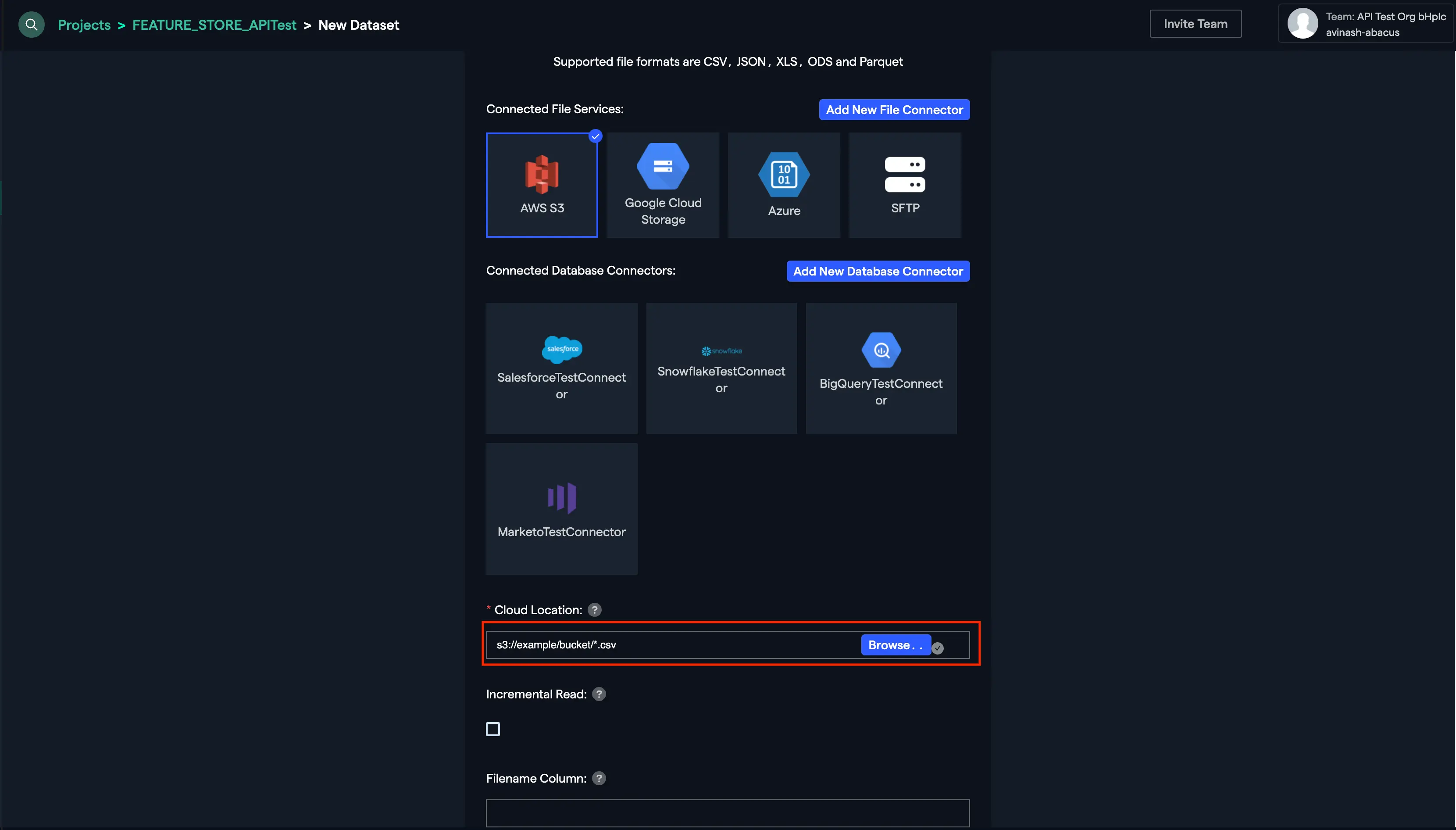Focus the Filename Column input field
Image resolution: width=1456 pixels, height=830 pixels.
pos(727,813)
